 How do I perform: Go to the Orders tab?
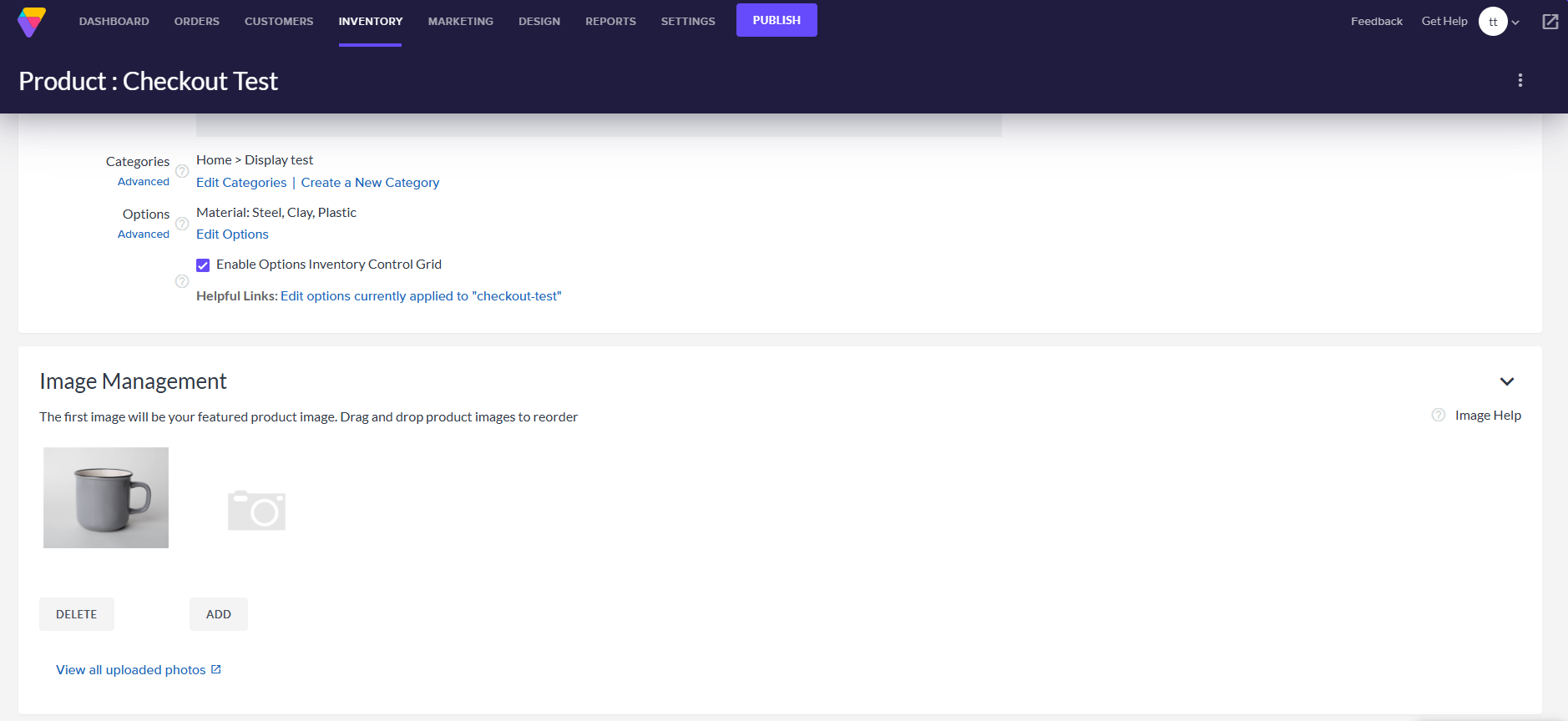pyautogui.click(x=196, y=22)
